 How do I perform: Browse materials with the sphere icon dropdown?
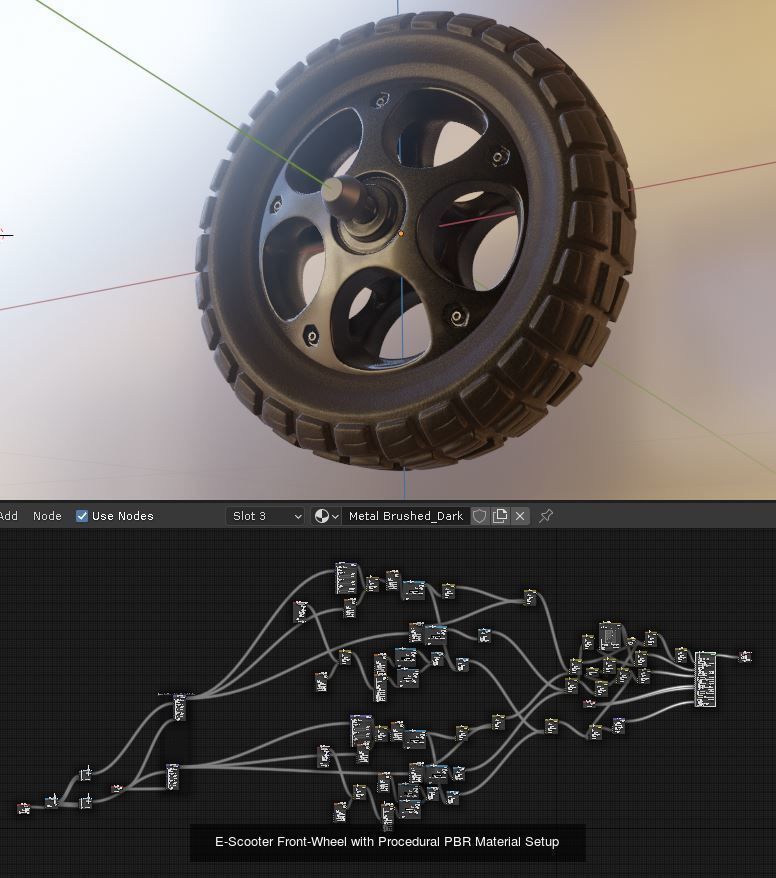tap(326, 516)
